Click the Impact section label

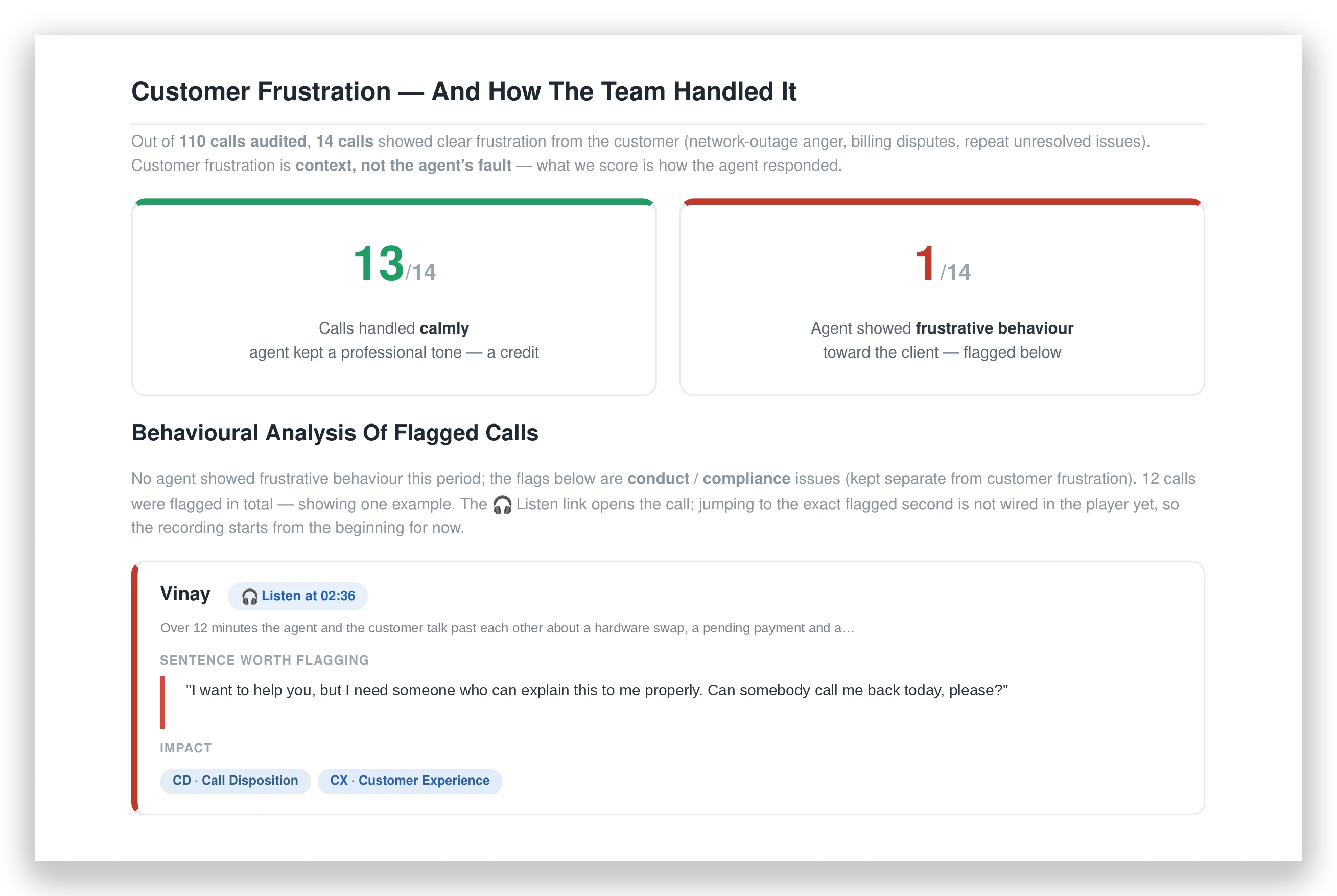coord(185,748)
